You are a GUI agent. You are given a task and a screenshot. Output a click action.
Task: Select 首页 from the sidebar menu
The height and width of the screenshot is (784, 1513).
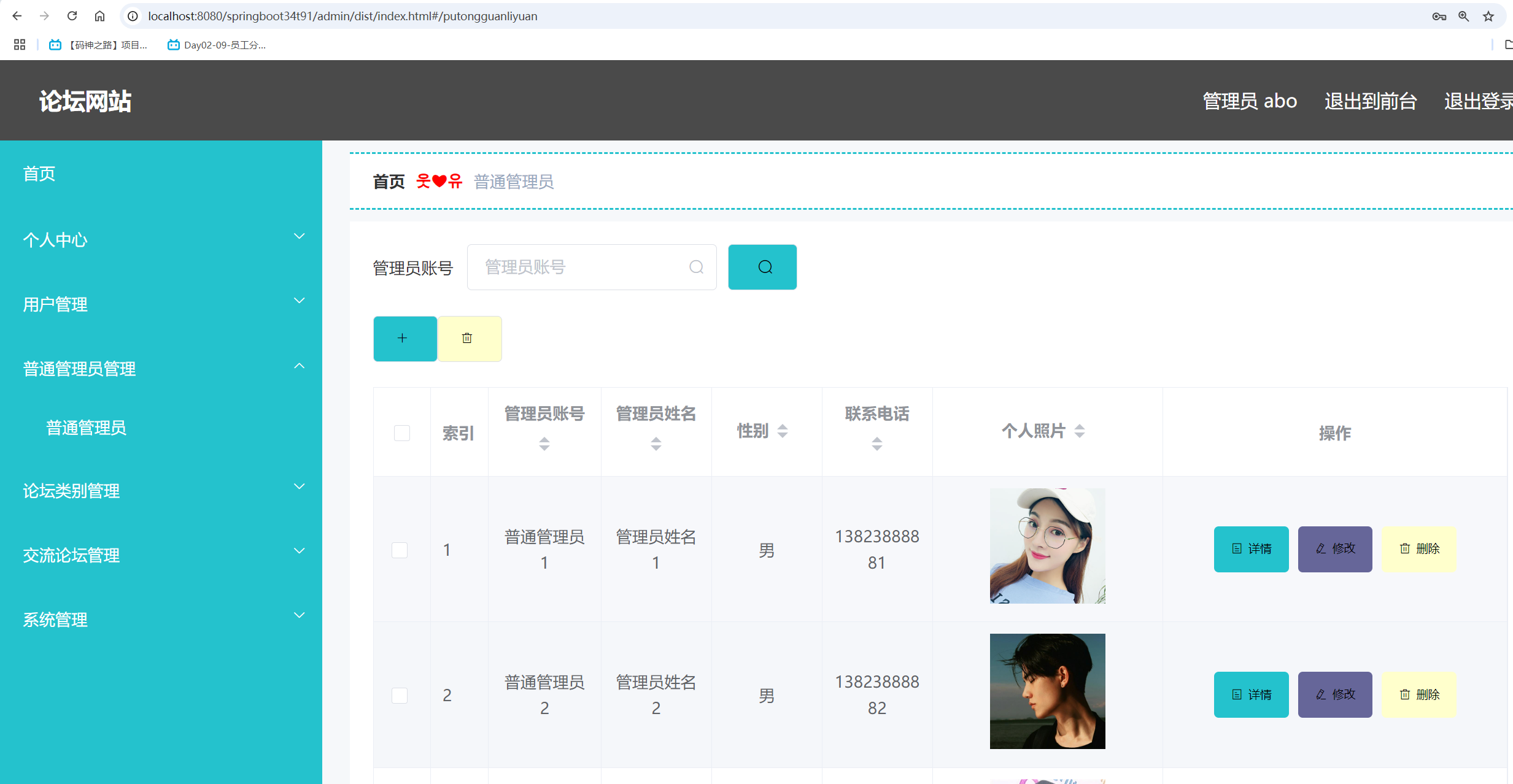pos(38,174)
